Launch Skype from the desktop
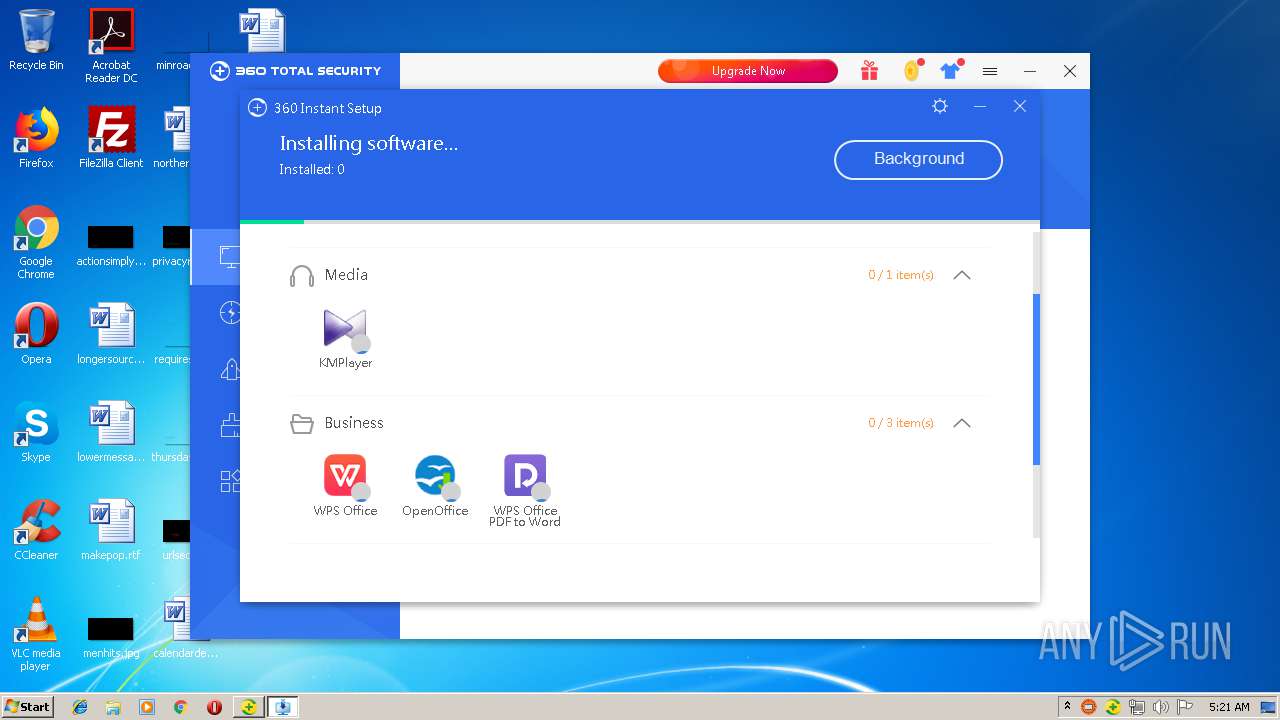This screenshot has width=1280, height=720. [36, 432]
